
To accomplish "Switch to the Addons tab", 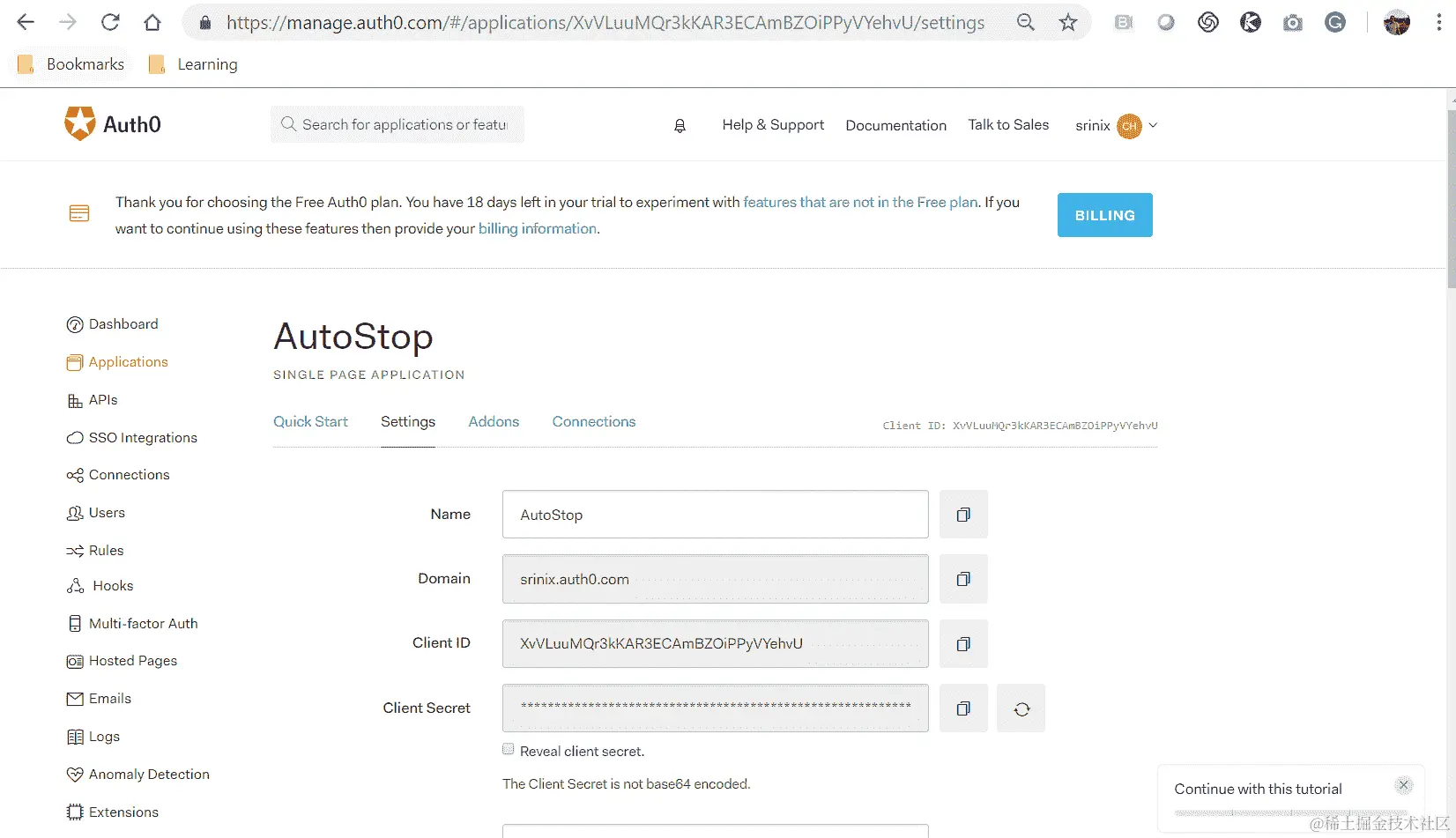I will point(494,422).
